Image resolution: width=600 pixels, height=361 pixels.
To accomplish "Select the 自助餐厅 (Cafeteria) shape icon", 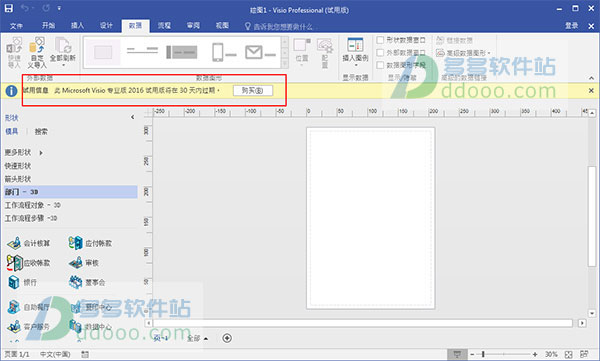I will coord(14,307).
